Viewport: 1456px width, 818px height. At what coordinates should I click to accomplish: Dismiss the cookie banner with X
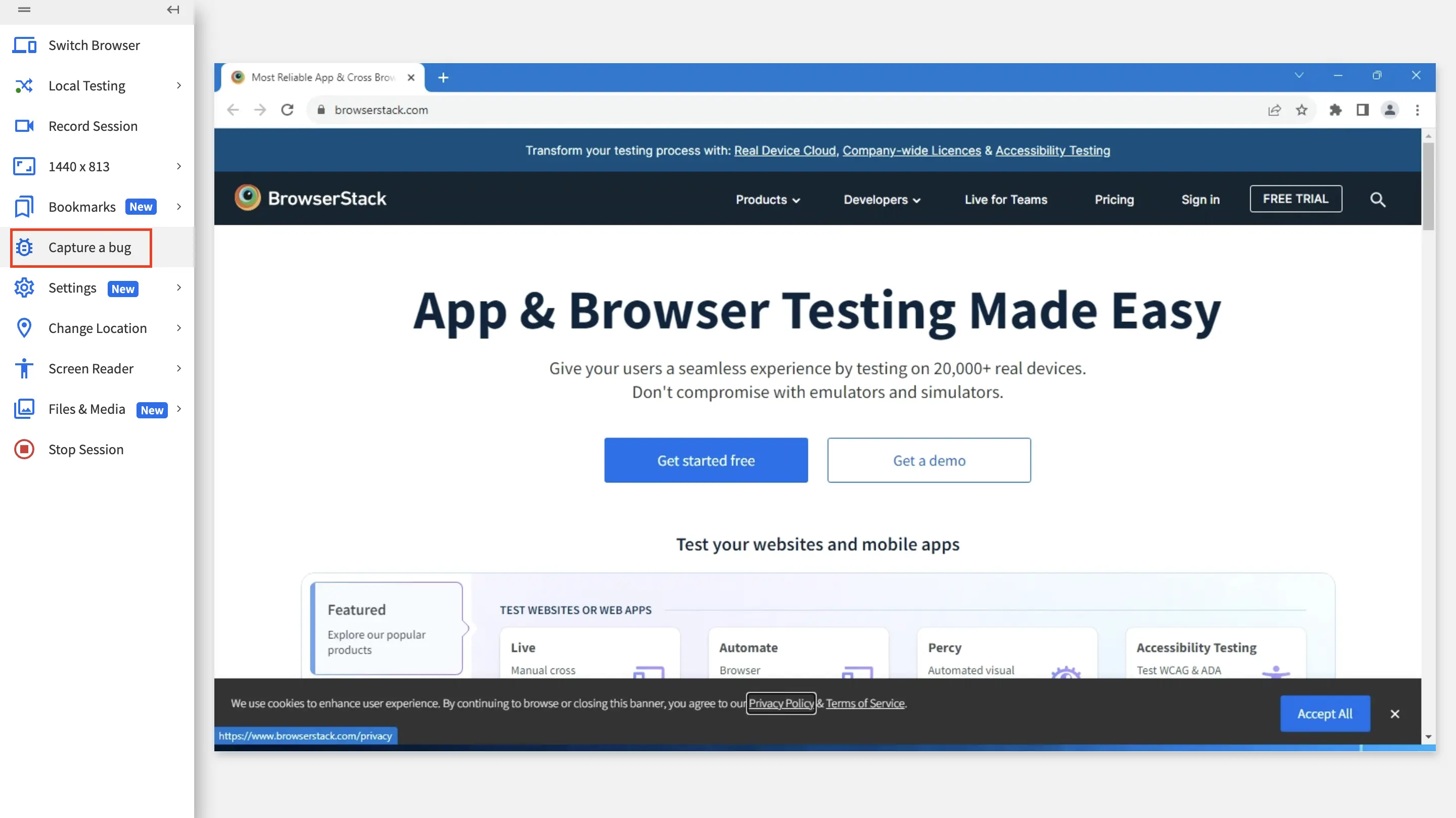(x=1394, y=714)
